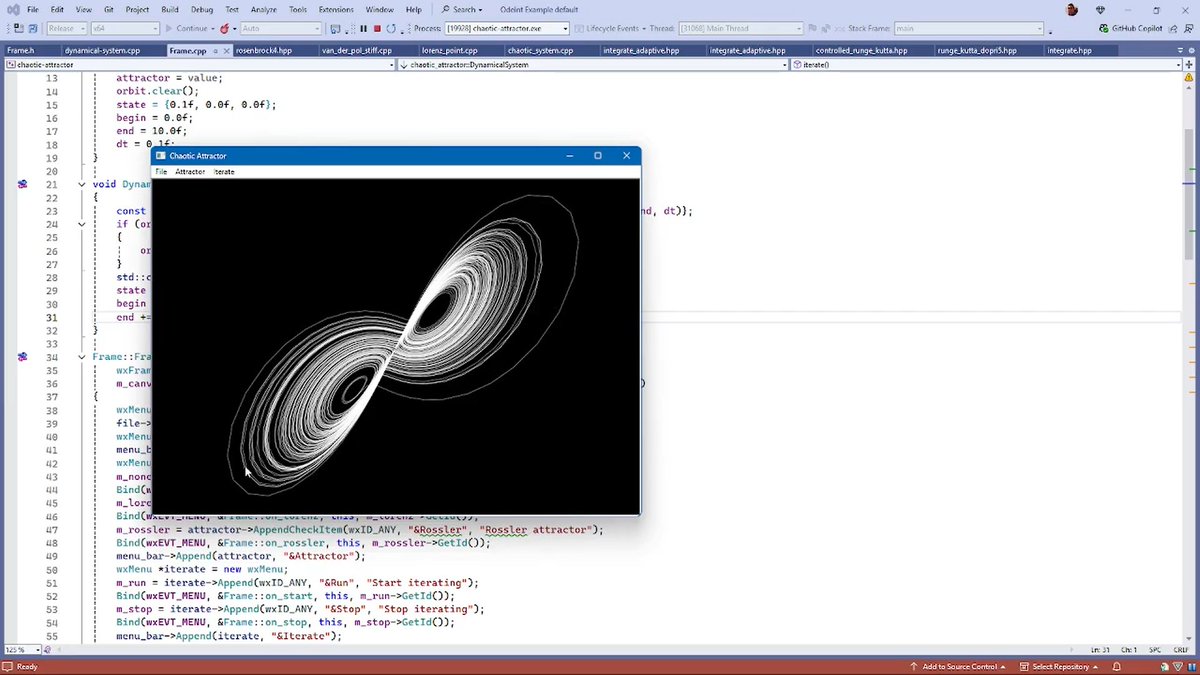This screenshot has height=675, width=1200.
Task: Open GitHub Copilot in the toolbar
Action: pyautogui.click(x=1130, y=29)
